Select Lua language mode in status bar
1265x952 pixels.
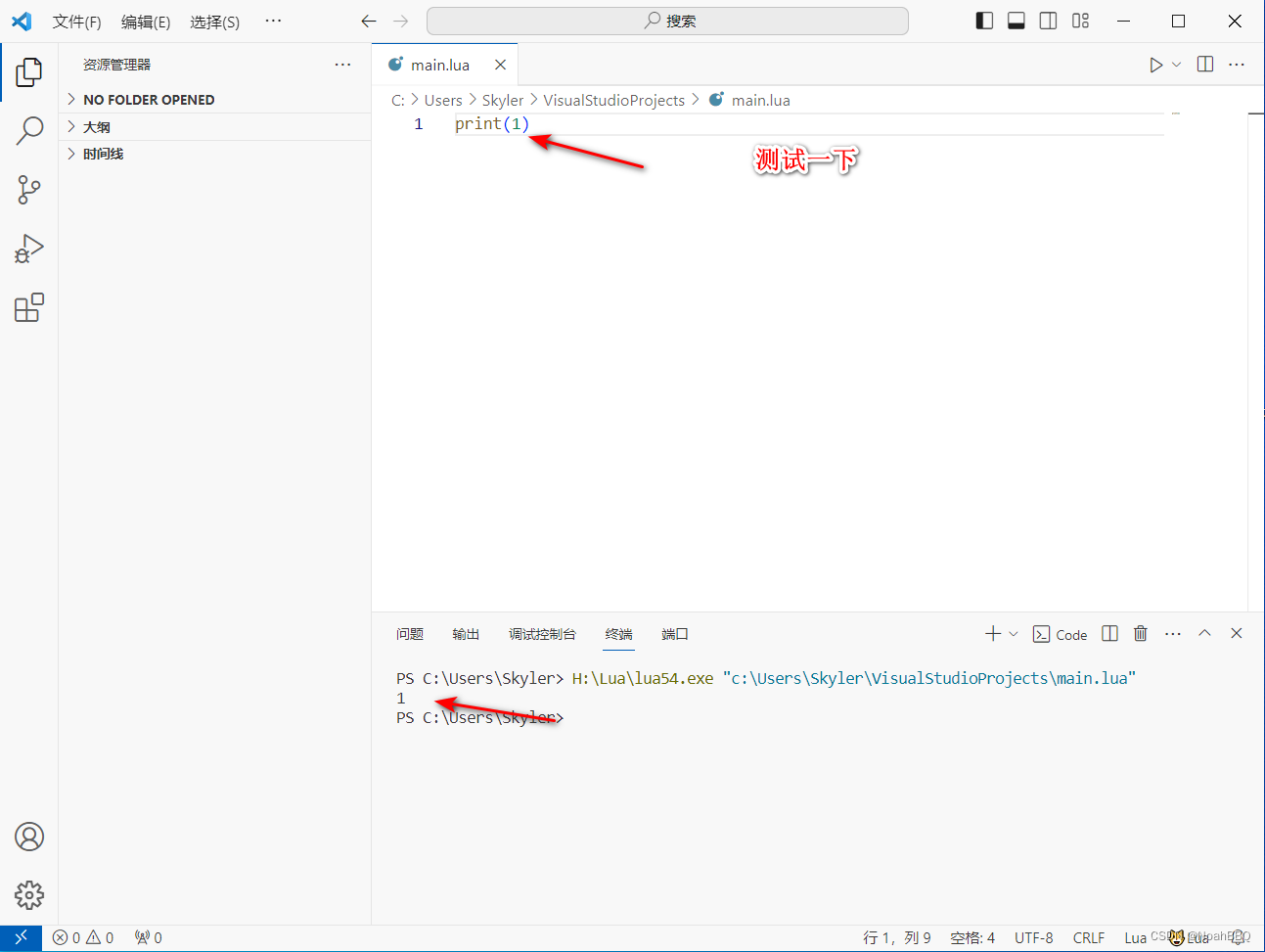(x=1135, y=937)
